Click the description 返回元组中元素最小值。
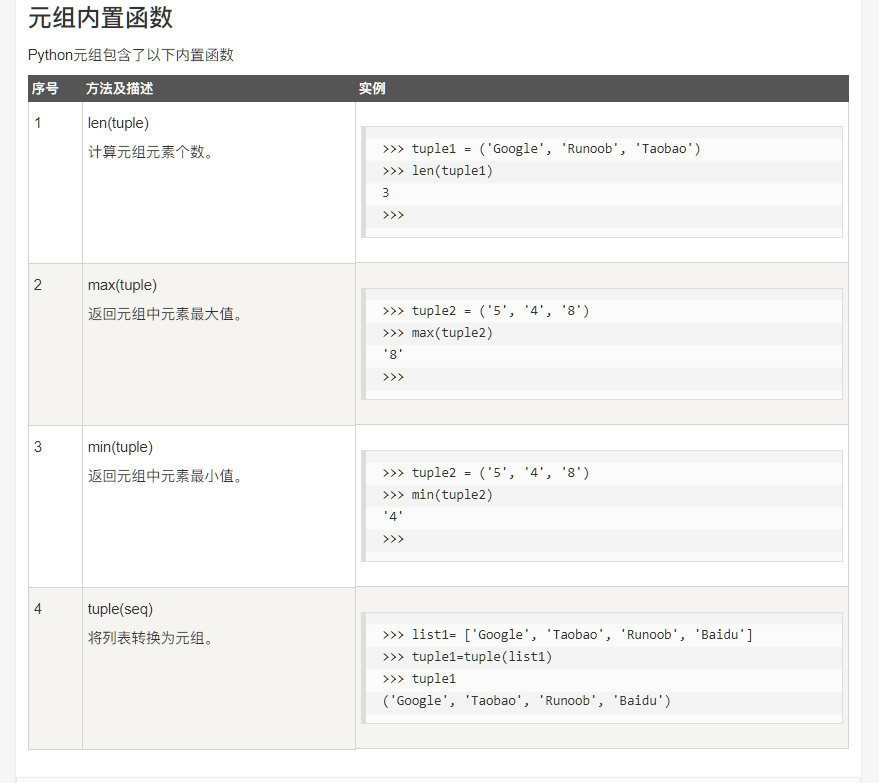This screenshot has width=879, height=783. pos(165,476)
